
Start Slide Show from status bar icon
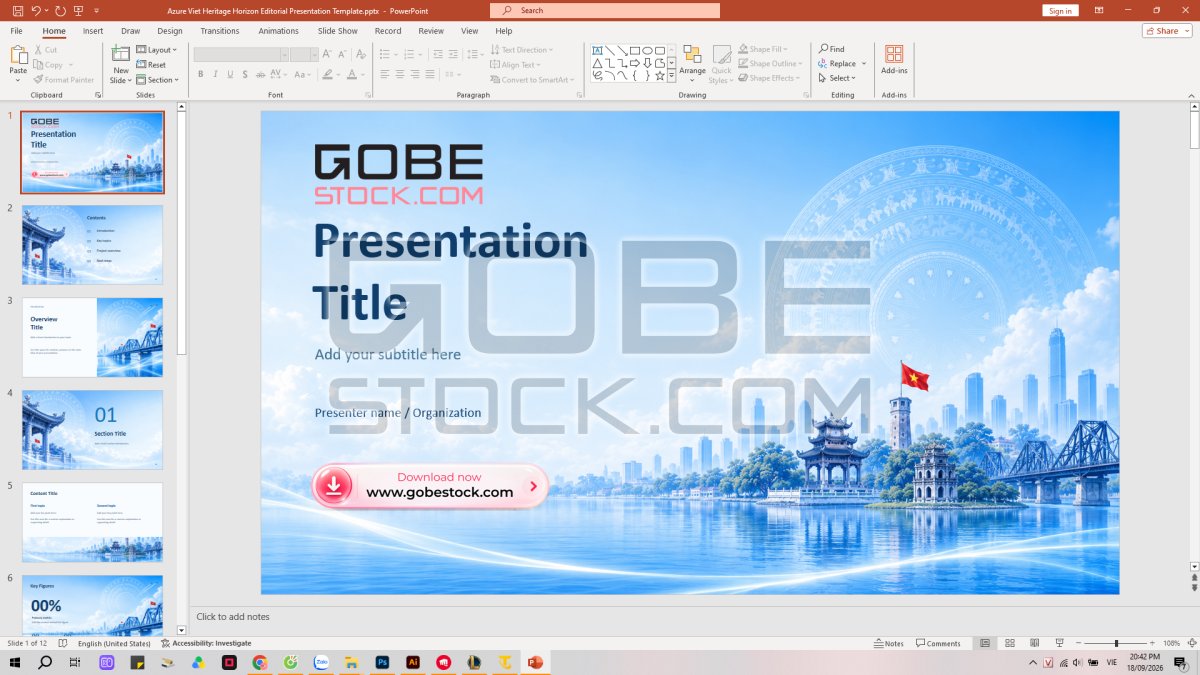[1059, 643]
